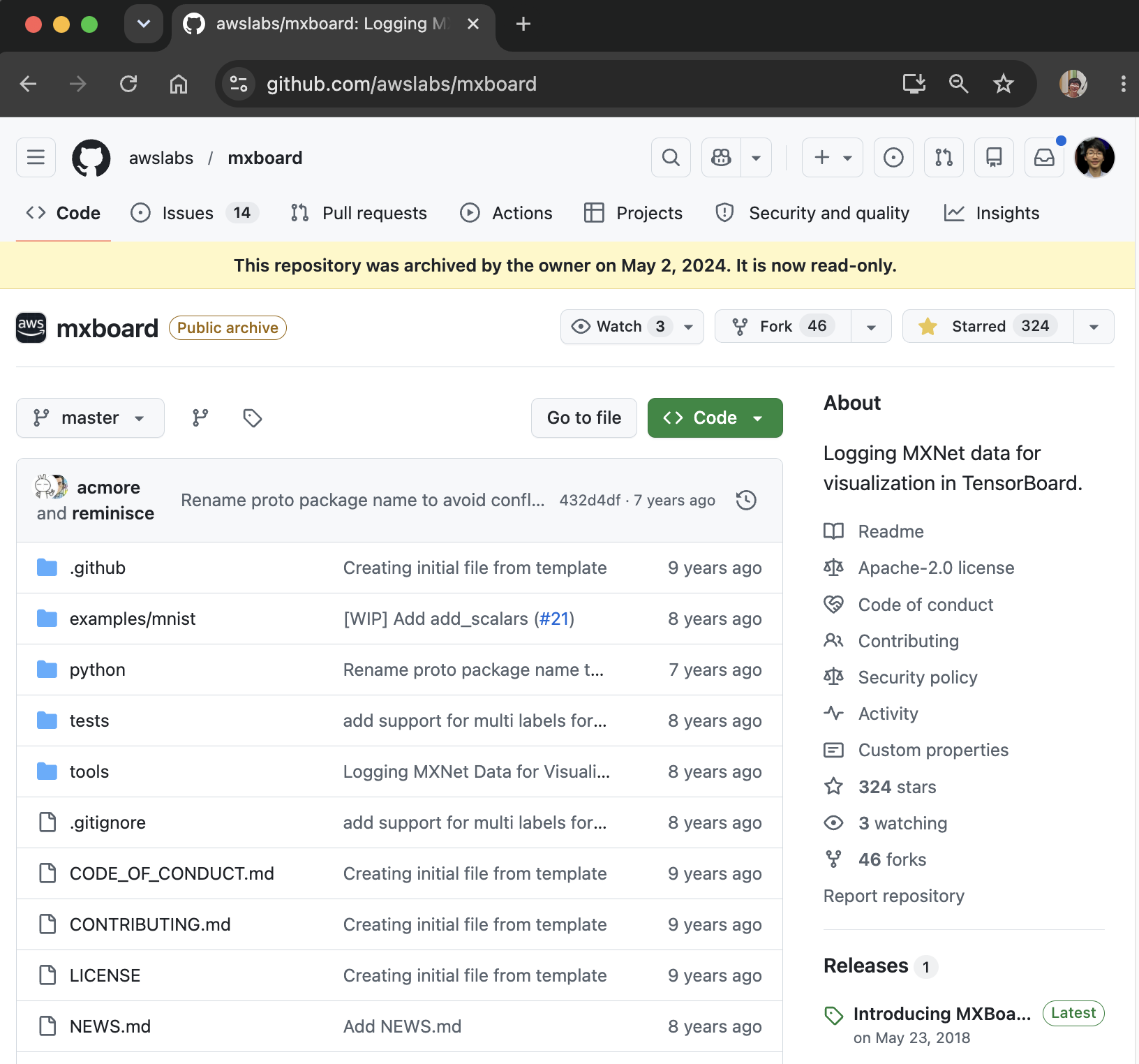Switch to the Pull requests tab
This screenshot has width=1139, height=1064.
click(359, 213)
